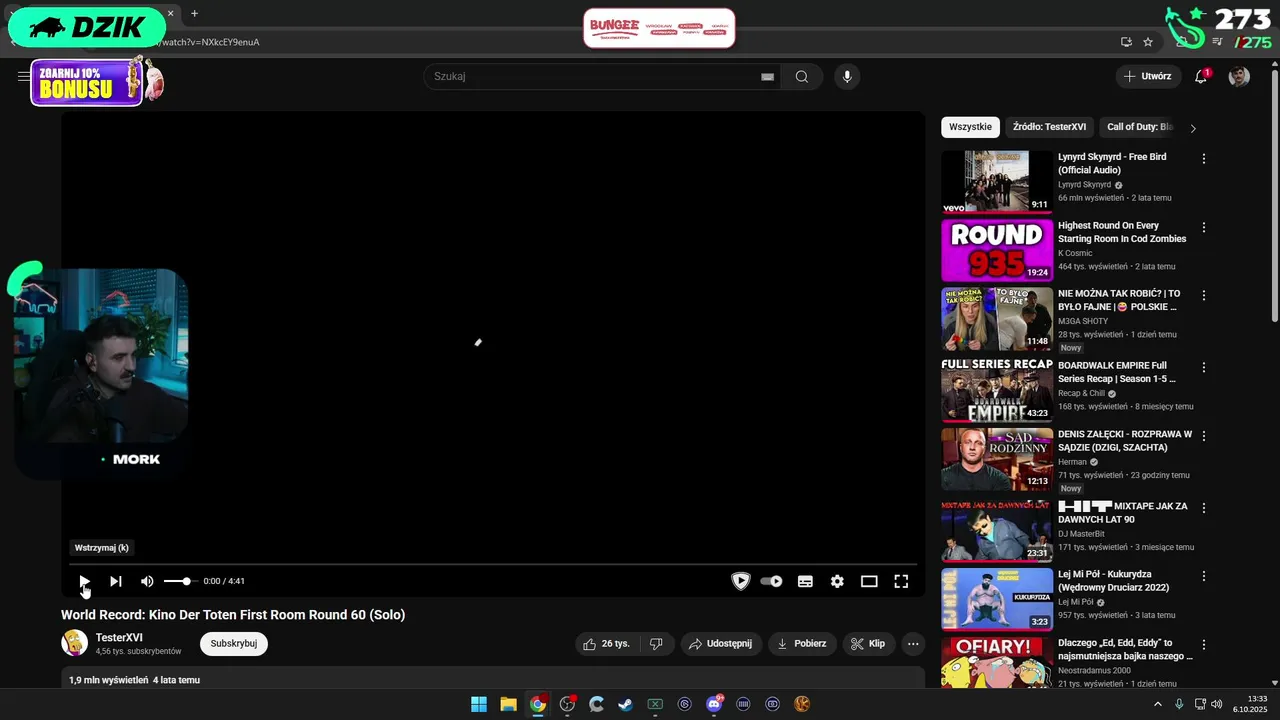Enter fullscreen mode
Image resolution: width=1280 pixels, height=720 pixels.
click(x=901, y=581)
